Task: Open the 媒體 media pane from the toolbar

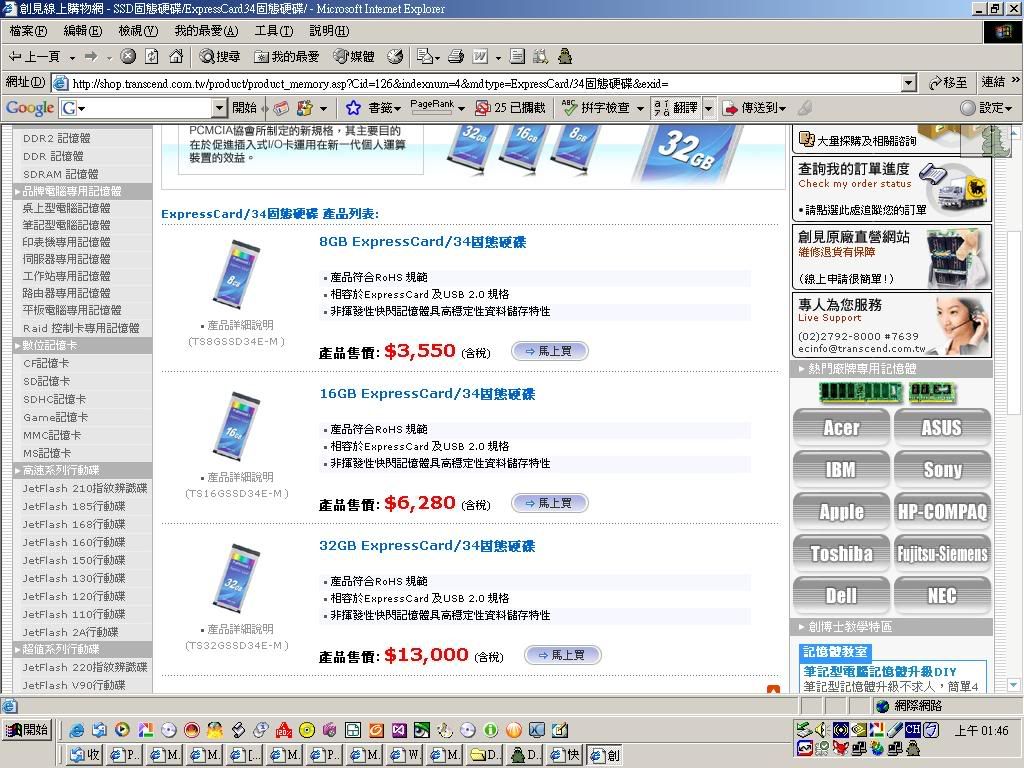Action: [x=354, y=57]
